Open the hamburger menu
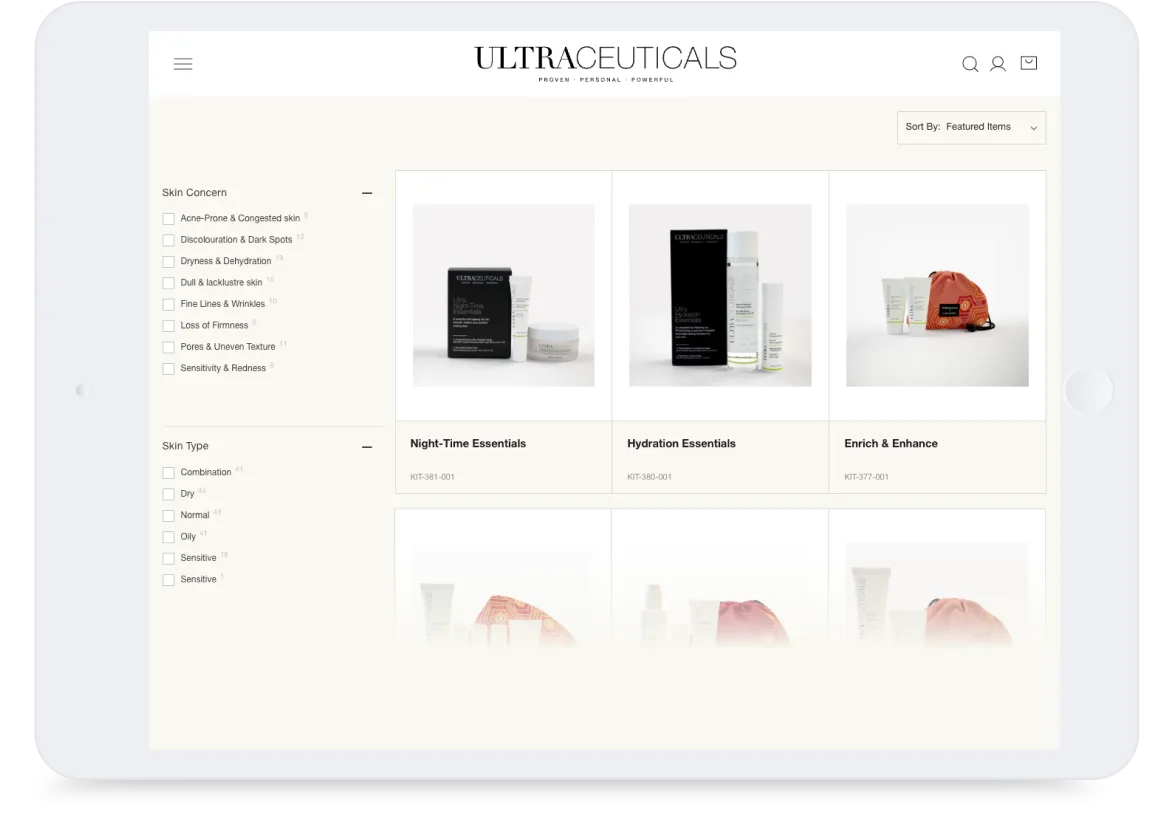 pos(183,64)
